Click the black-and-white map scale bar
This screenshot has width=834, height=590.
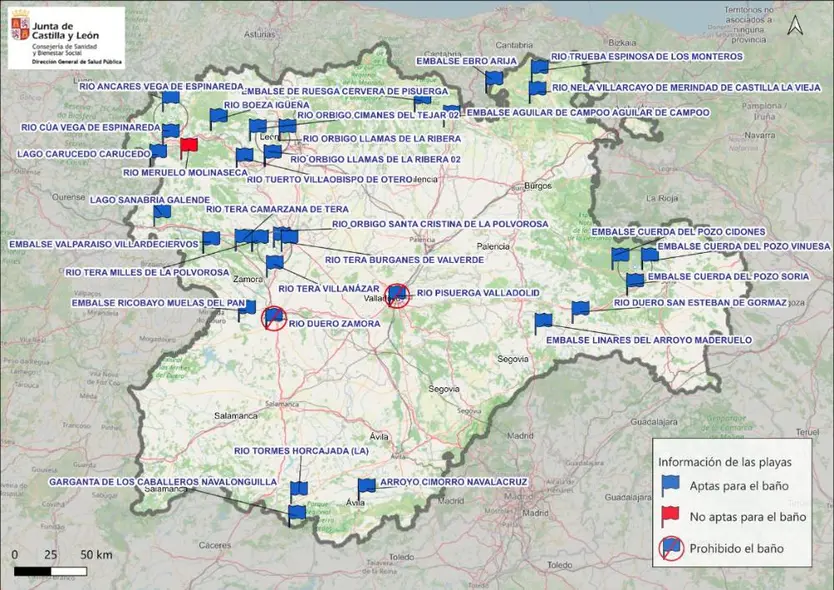tap(51, 571)
